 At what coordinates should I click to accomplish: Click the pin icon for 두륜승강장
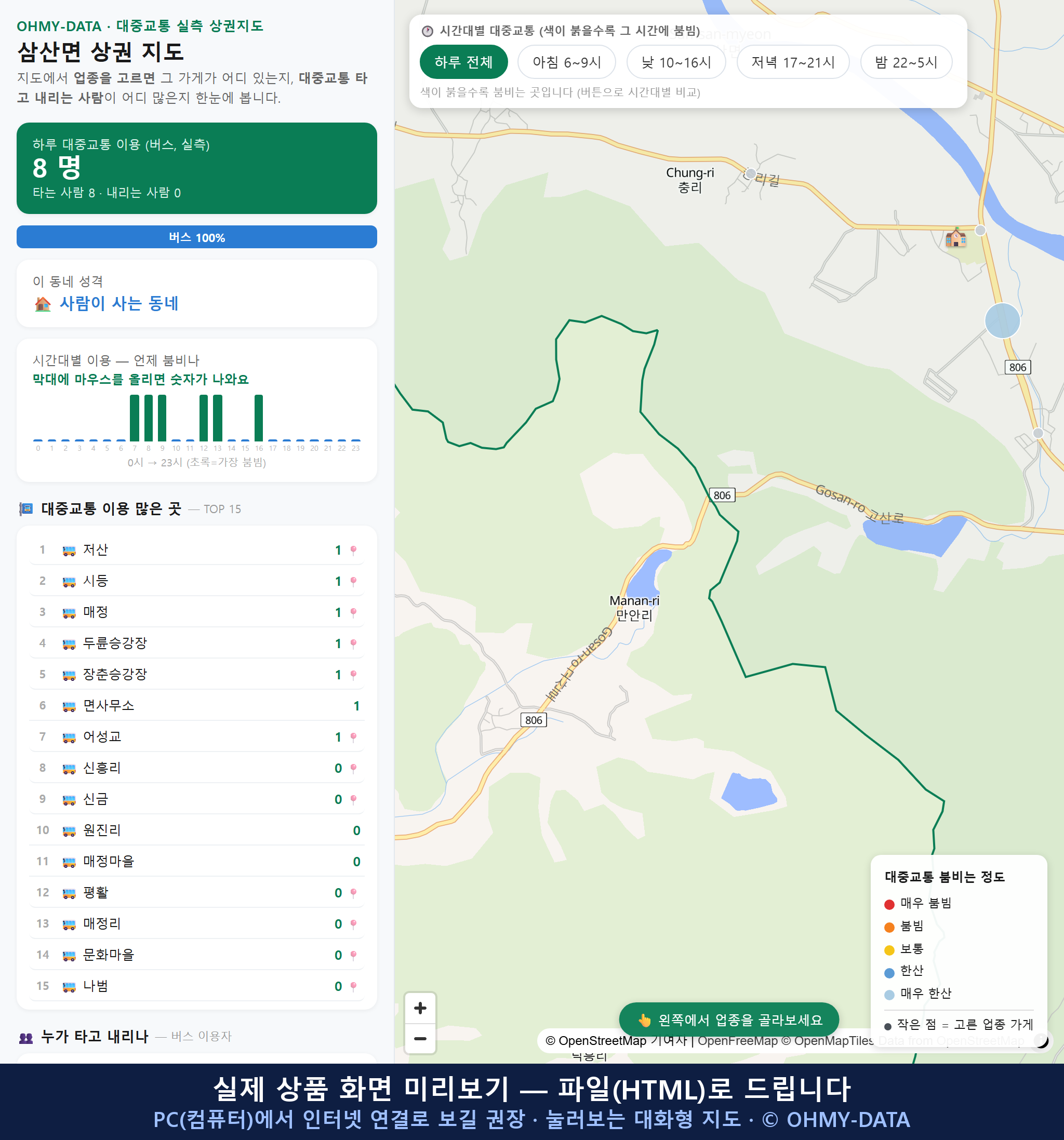(353, 643)
